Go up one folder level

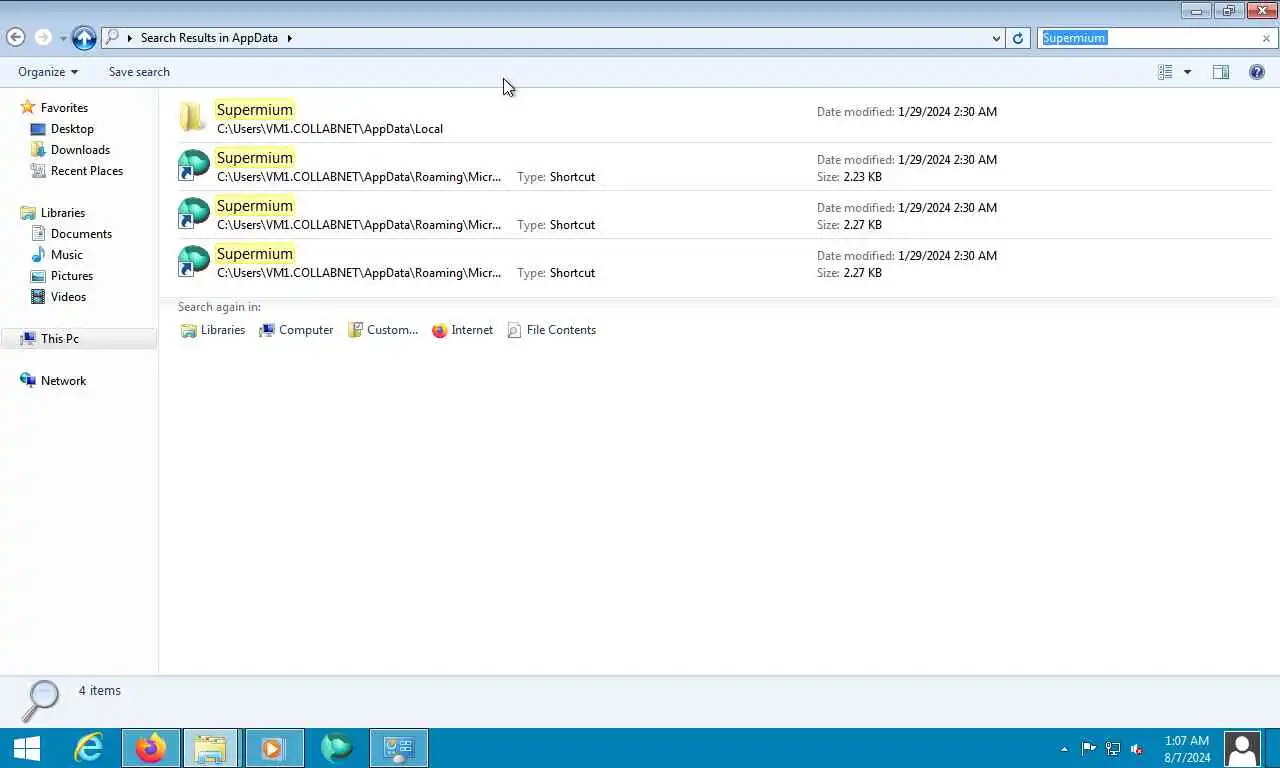(x=85, y=38)
